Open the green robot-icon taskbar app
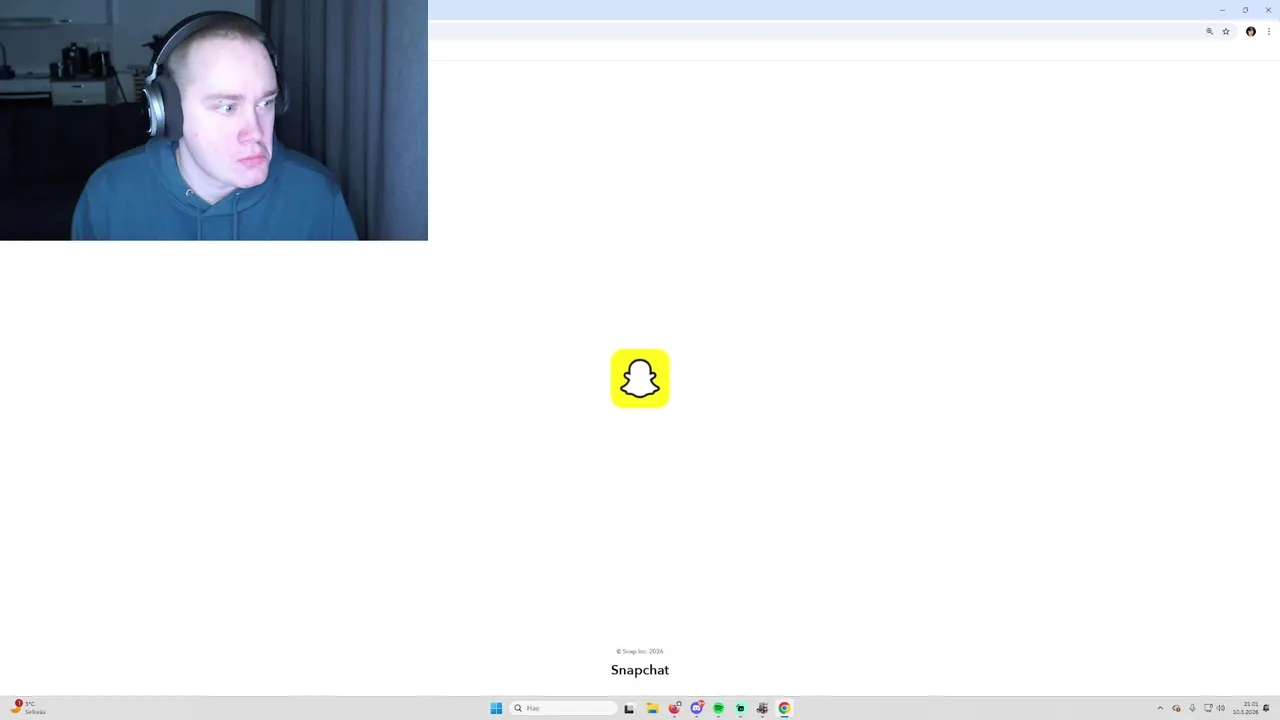This screenshot has width=1280, height=720. 740,708
